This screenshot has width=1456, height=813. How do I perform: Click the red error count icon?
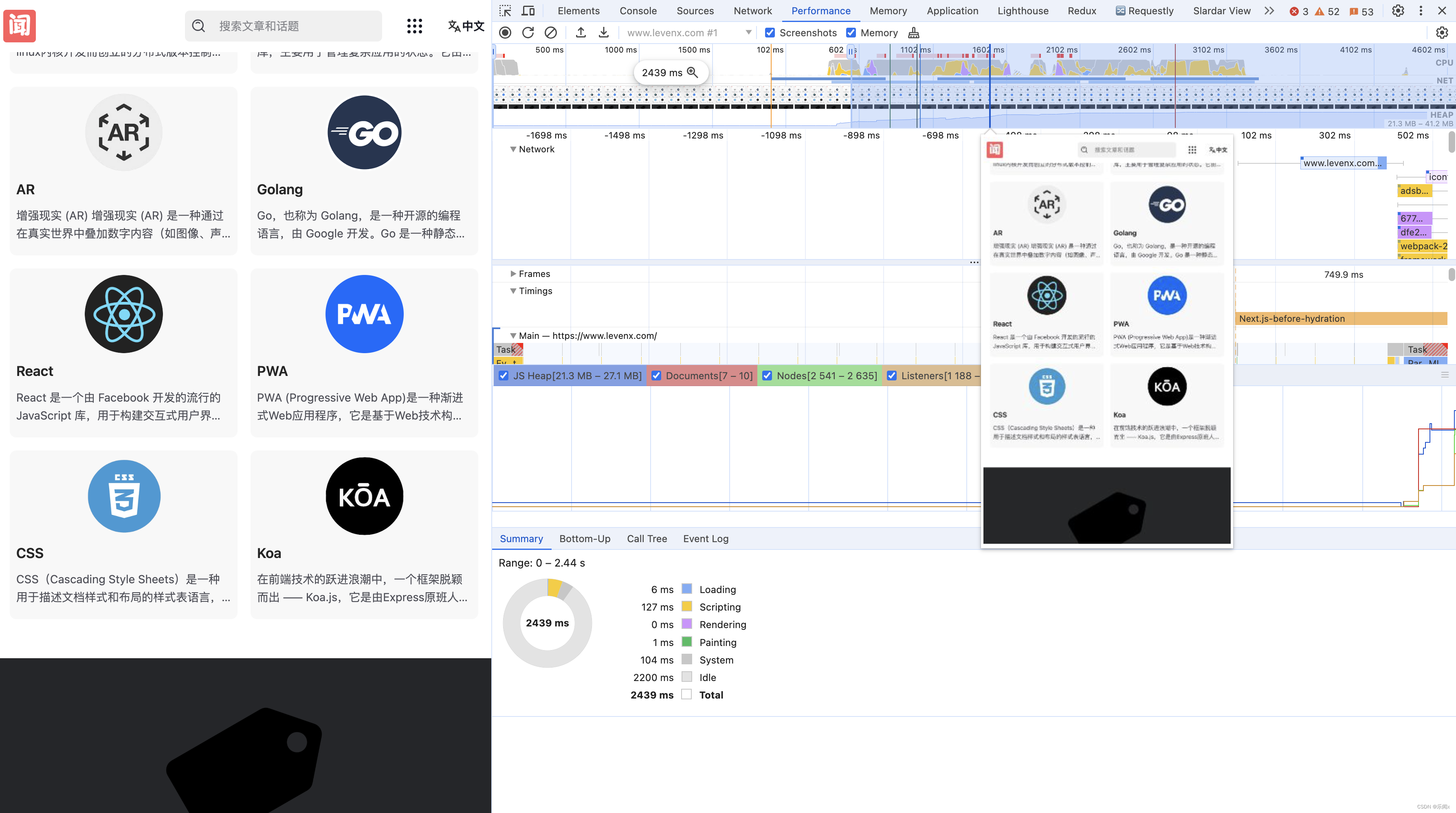(x=1294, y=11)
